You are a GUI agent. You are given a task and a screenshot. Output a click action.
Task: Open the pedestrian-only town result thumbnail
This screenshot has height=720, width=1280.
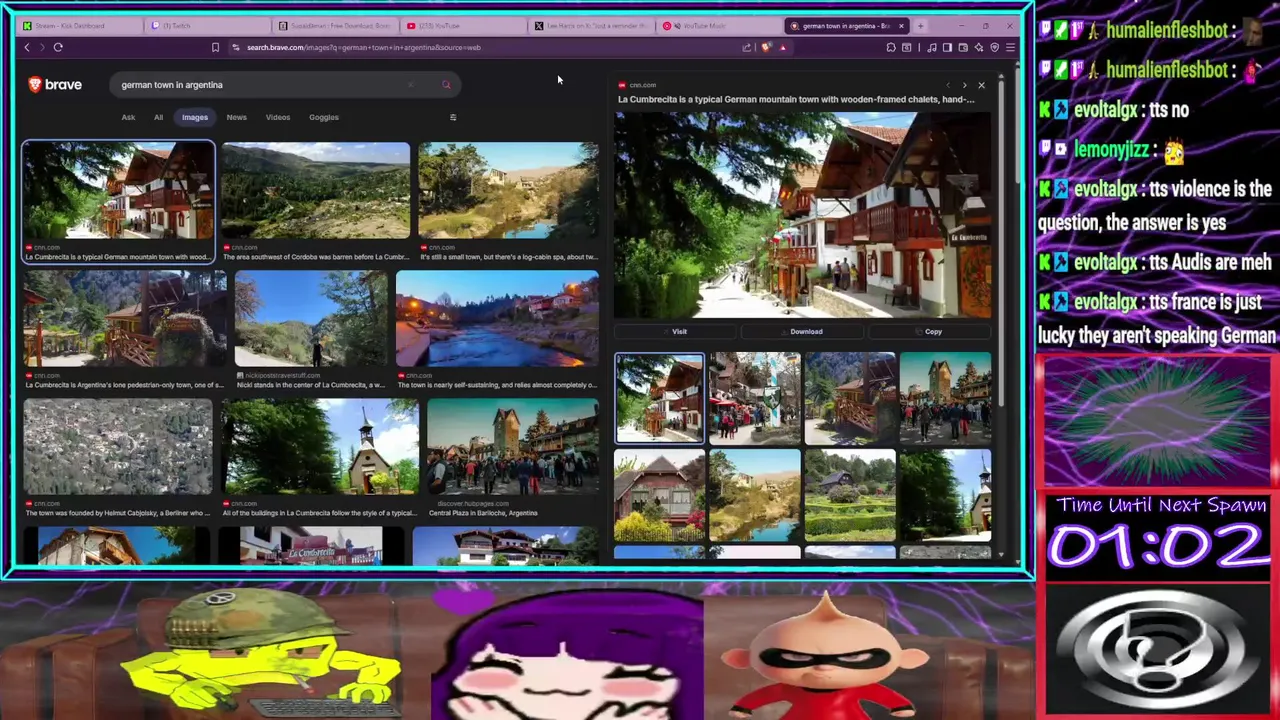click(124, 319)
